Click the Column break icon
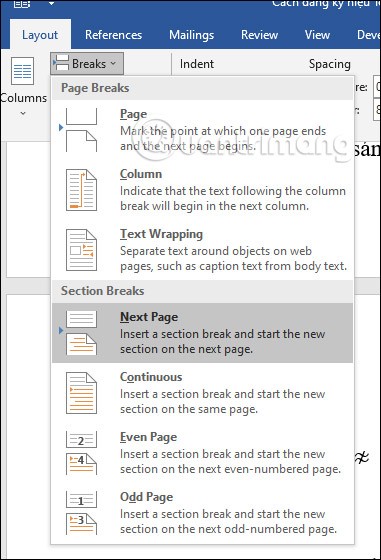Viewport: 381px width, 560px height. coord(81,190)
